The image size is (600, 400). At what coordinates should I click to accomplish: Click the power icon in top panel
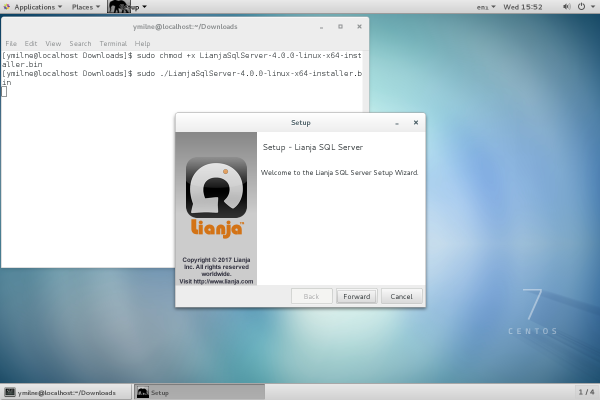click(584, 7)
